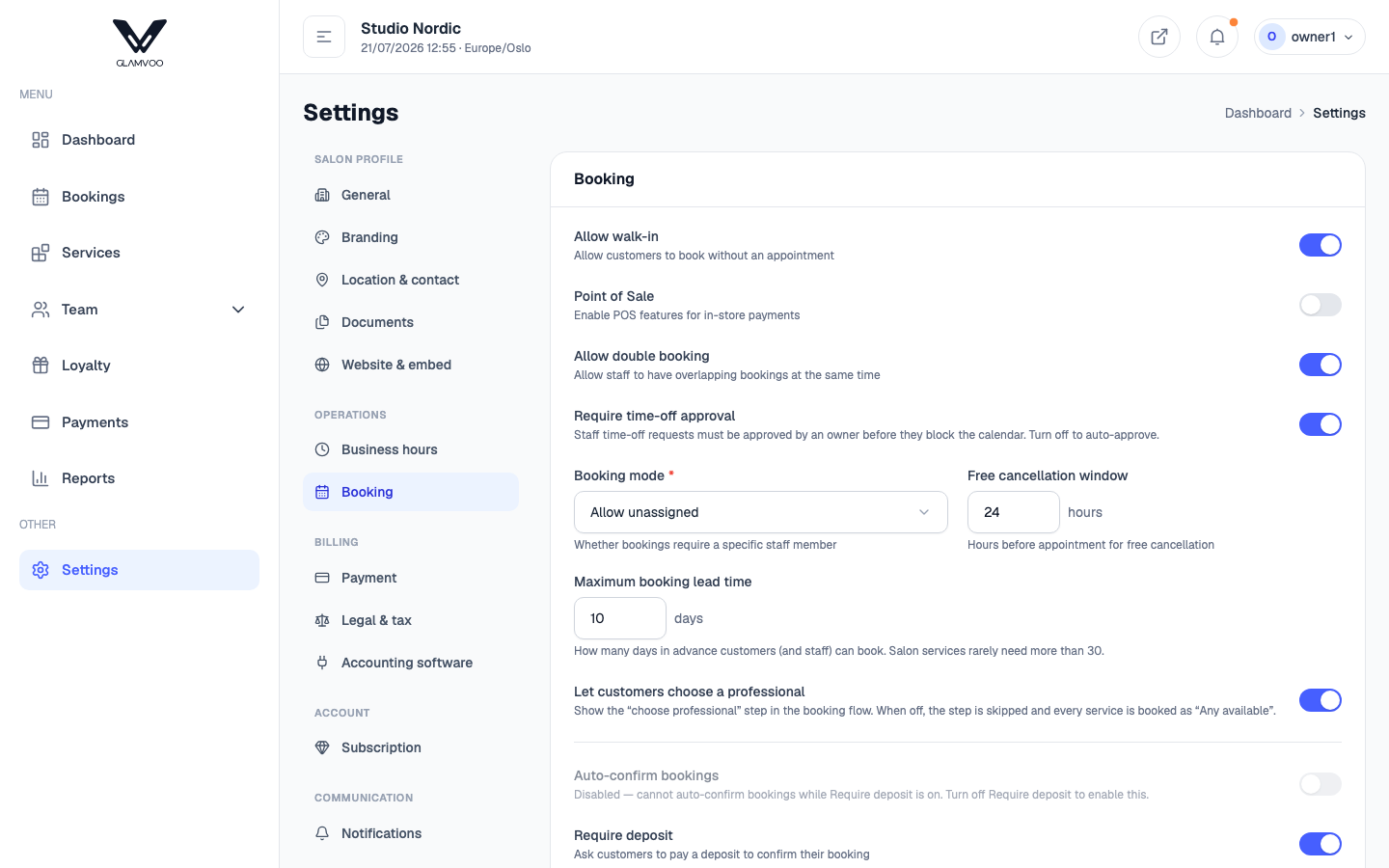Click the Studio Nordic salon name
This screenshot has width=1389, height=868.
pyautogui.click(x=411, y=28)
